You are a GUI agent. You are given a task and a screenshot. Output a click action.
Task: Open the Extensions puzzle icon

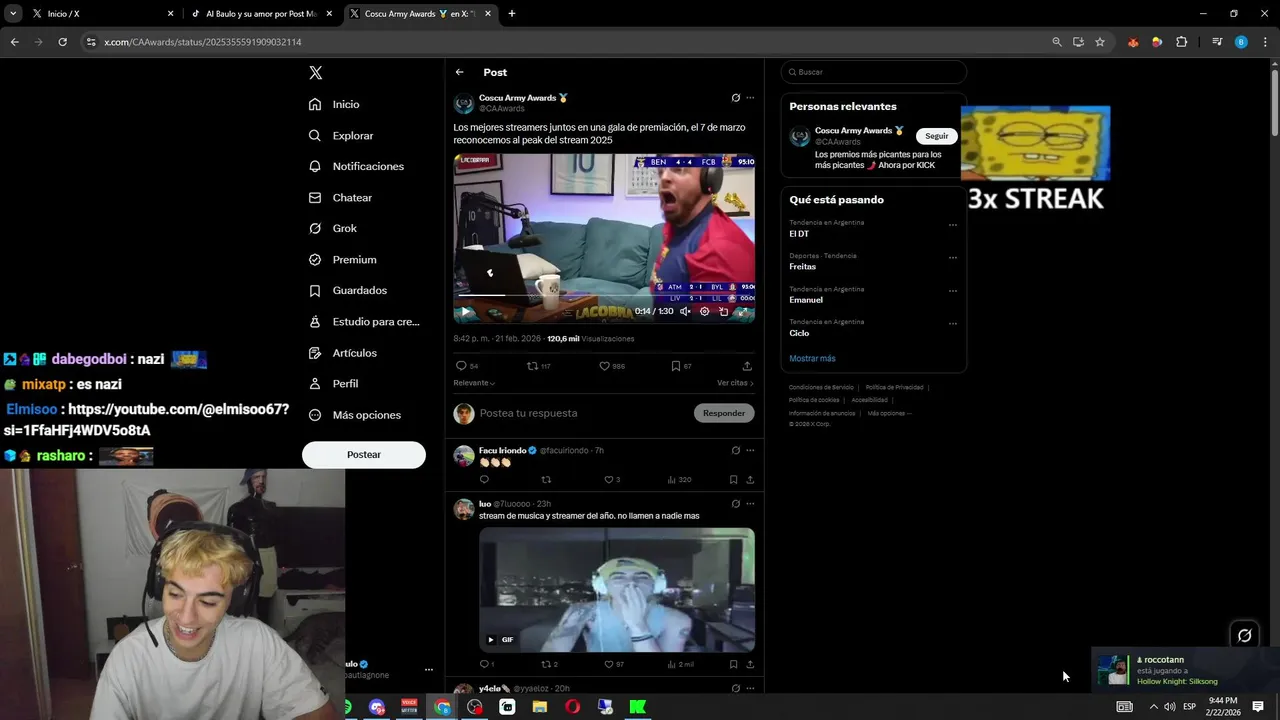point(1181,42)
